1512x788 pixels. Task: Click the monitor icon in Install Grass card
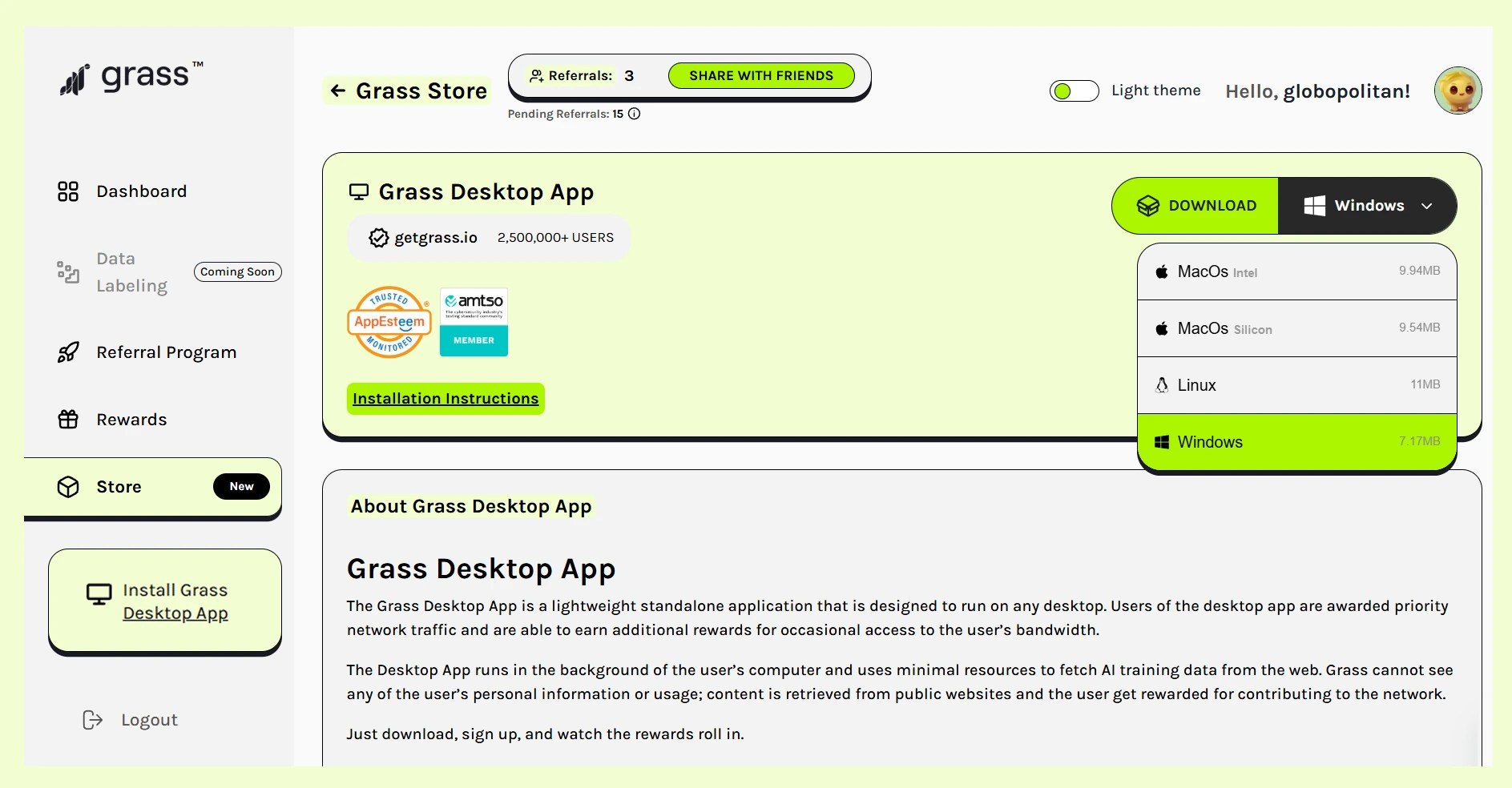[x=99, y=594]
